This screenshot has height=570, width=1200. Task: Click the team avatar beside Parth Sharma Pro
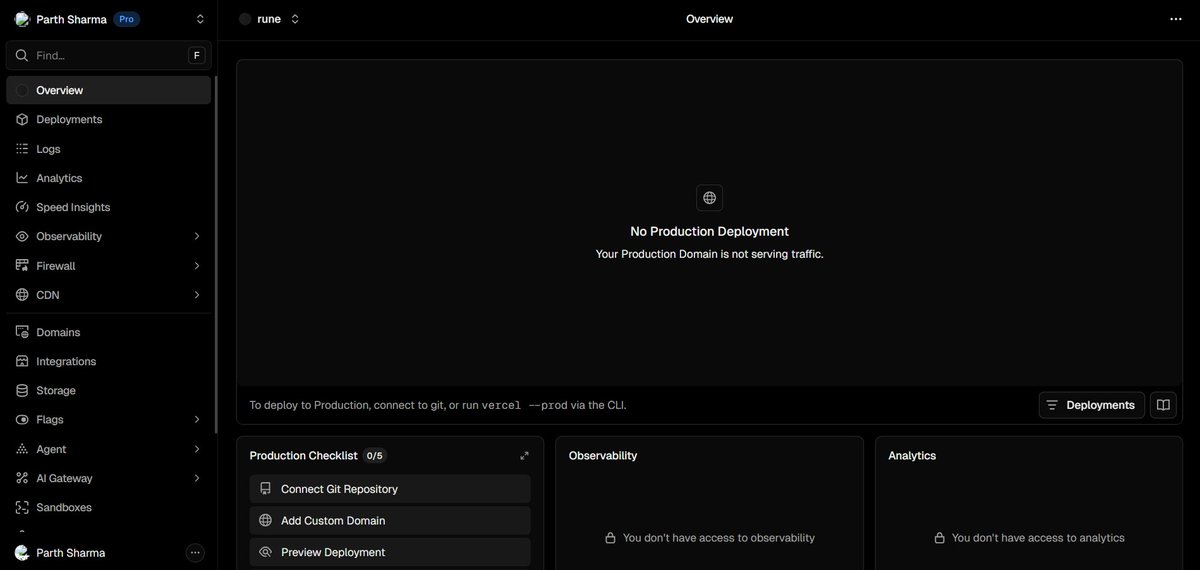click(22, 19)
